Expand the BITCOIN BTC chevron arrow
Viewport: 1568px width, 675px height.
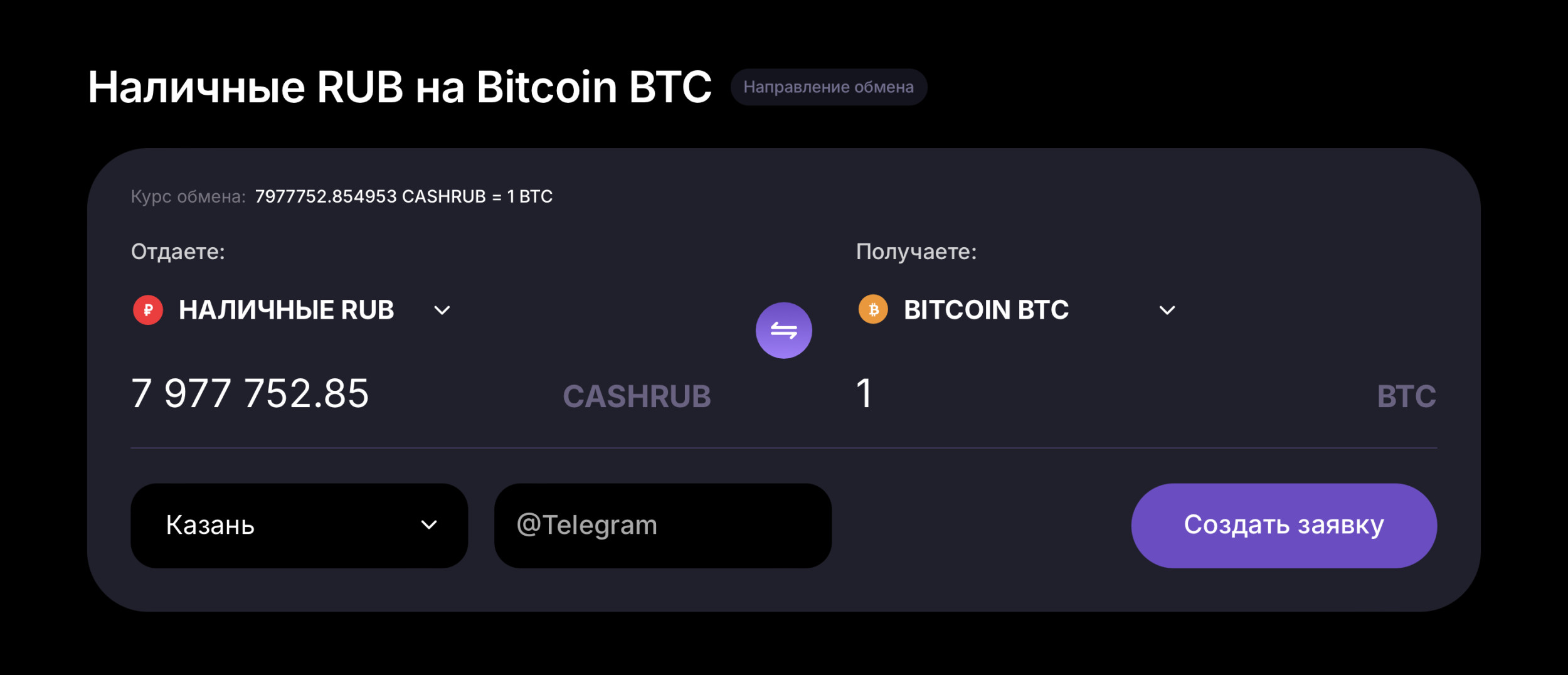click(1167, 311)
